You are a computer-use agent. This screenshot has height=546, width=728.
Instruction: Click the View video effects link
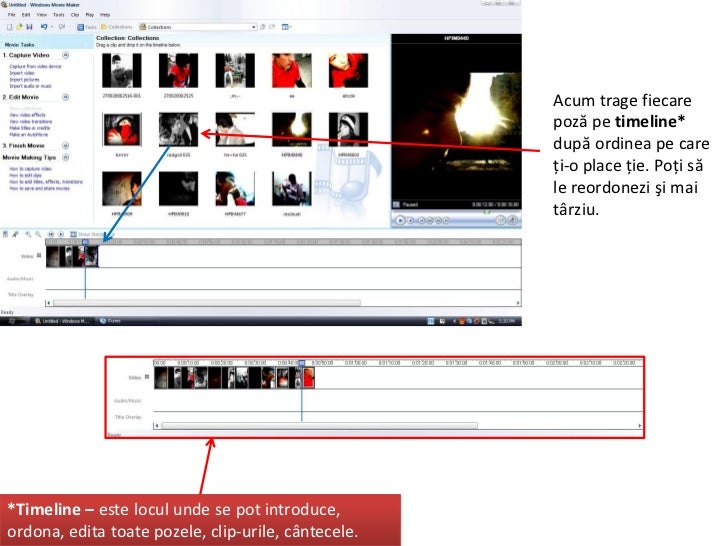[27, 115]
